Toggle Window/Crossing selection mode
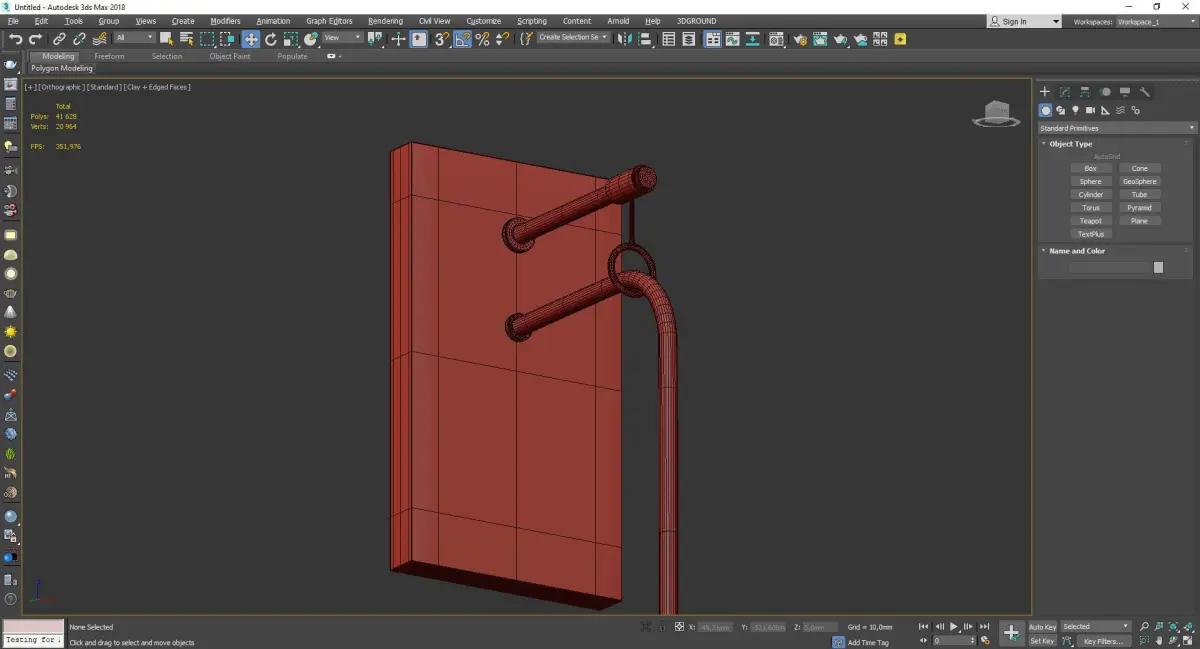Image resolution: width=1200 pixels, height=649 pixels. [x=227, y=39]
